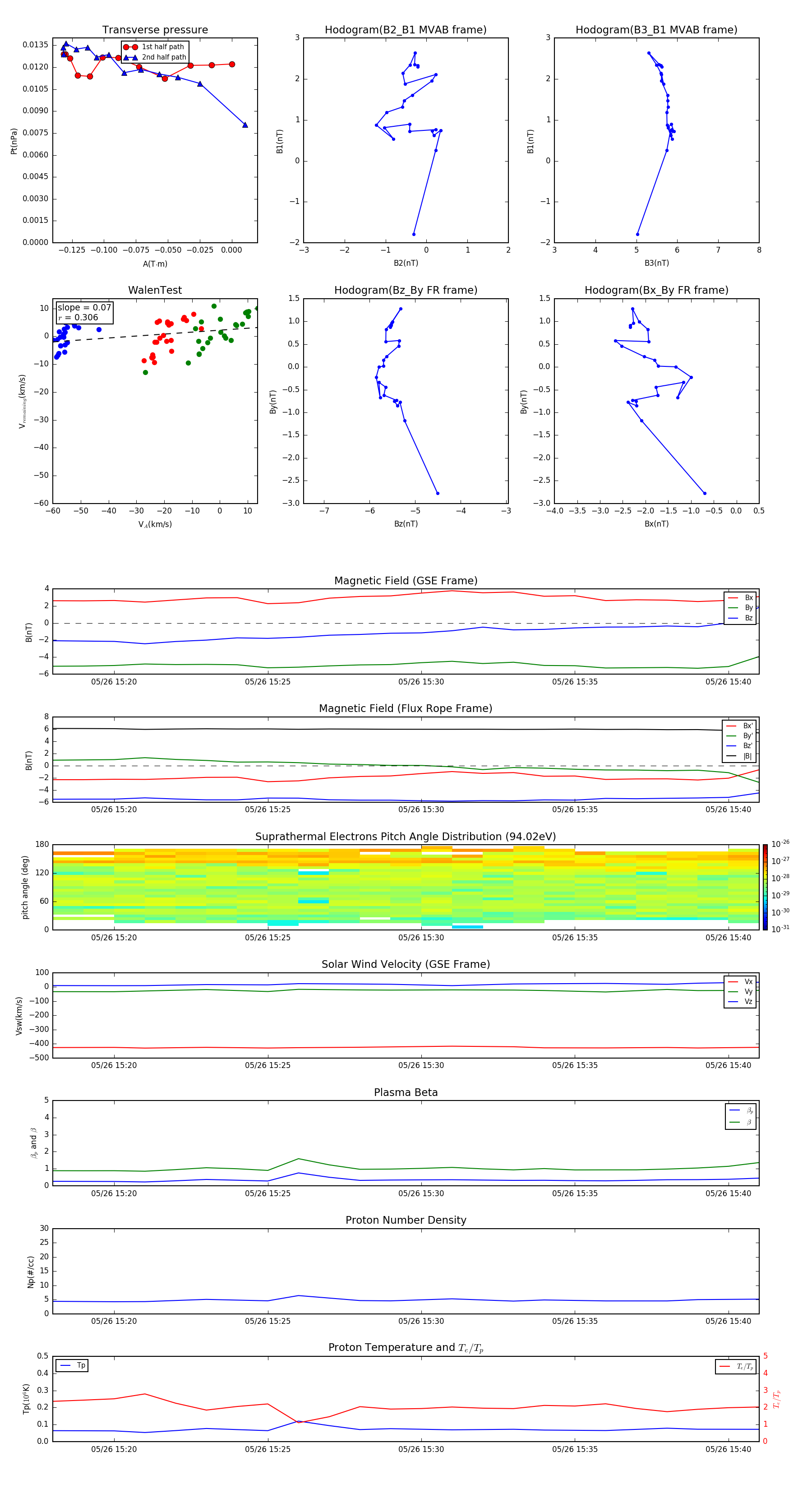Click the "Bx'" legend entry in flux rope frame
The height and width of the screenshot is (1489, 812).
point(739,726)
